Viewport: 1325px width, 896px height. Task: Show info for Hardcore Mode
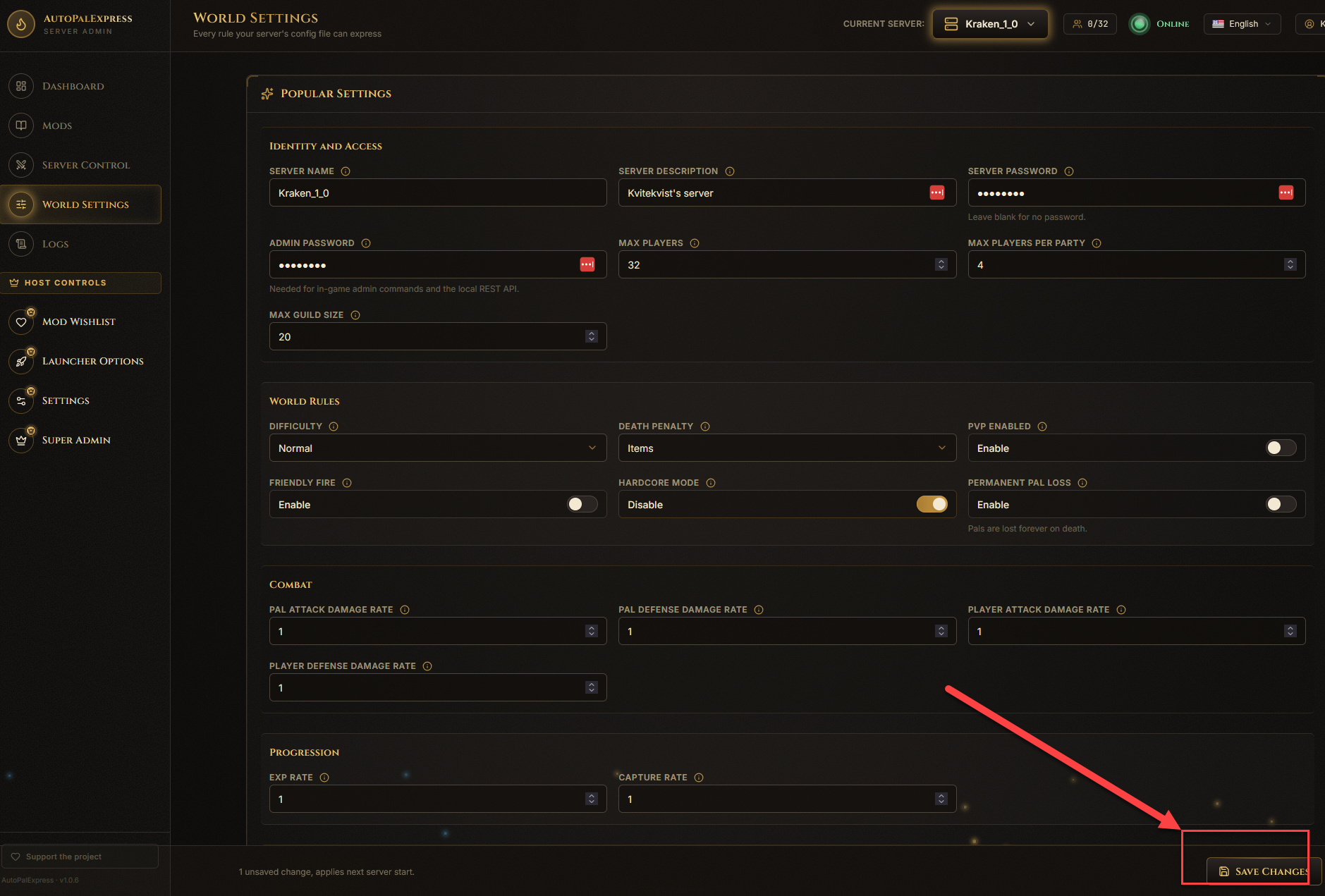pos(711,483)
